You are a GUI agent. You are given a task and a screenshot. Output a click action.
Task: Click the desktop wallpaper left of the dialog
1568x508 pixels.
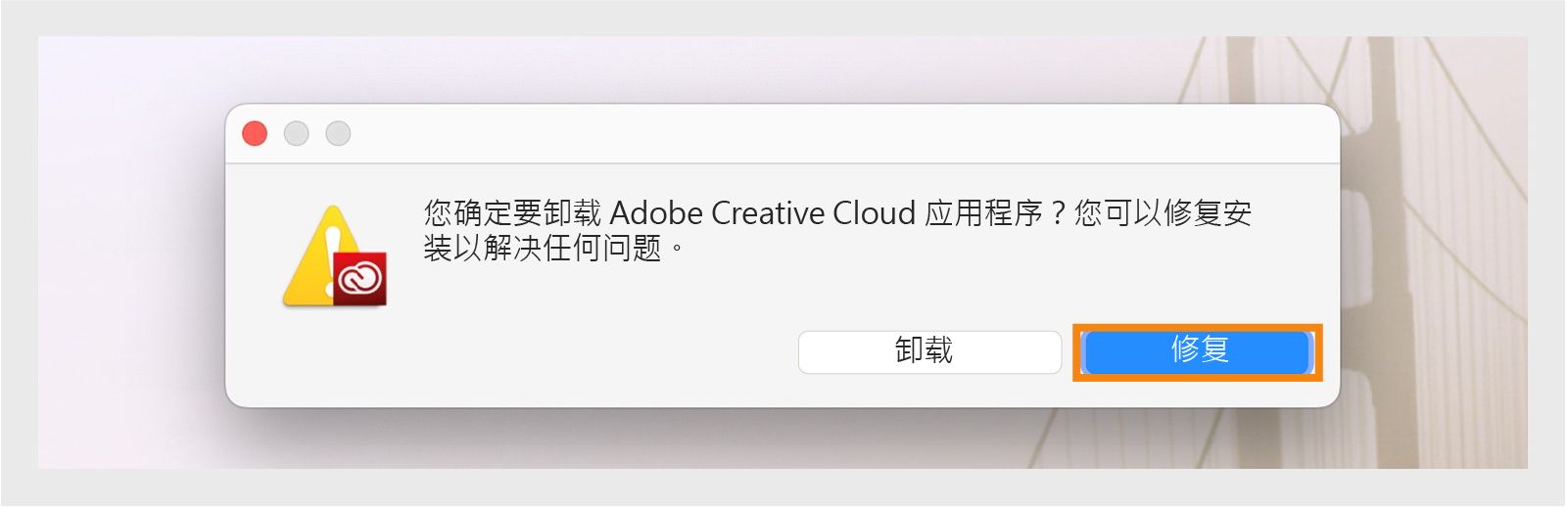[x=127, y=254]
